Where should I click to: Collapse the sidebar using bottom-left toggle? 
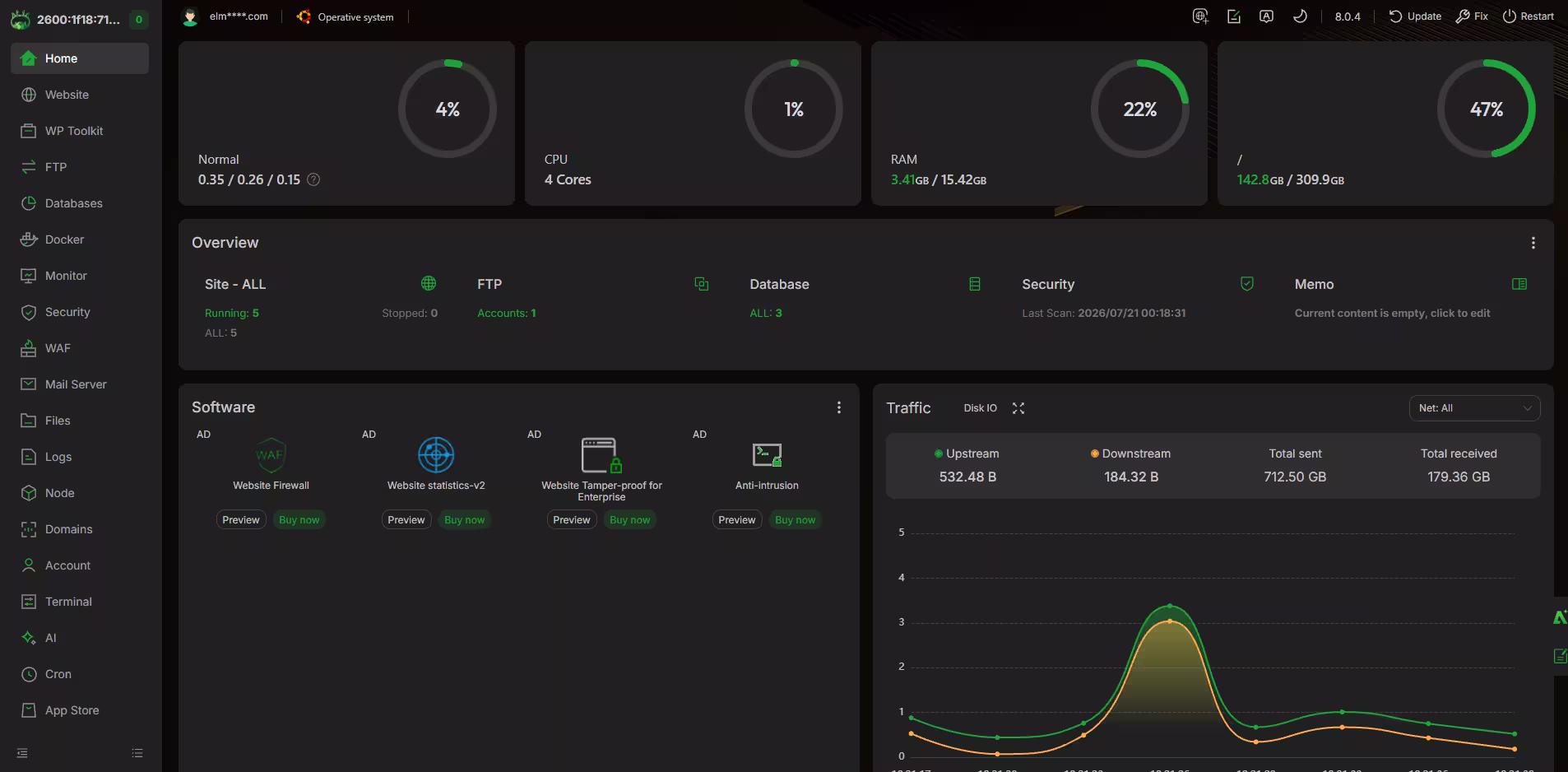[22, 753]
